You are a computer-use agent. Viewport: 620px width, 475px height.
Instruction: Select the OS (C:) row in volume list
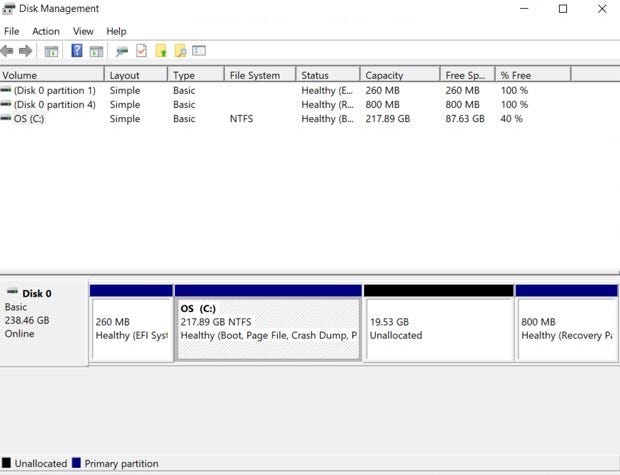[28, 119]
